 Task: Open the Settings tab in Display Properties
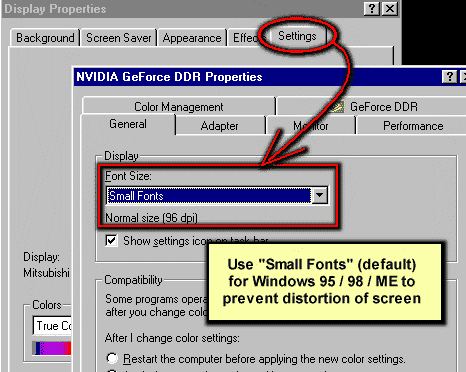coord(297,36)
